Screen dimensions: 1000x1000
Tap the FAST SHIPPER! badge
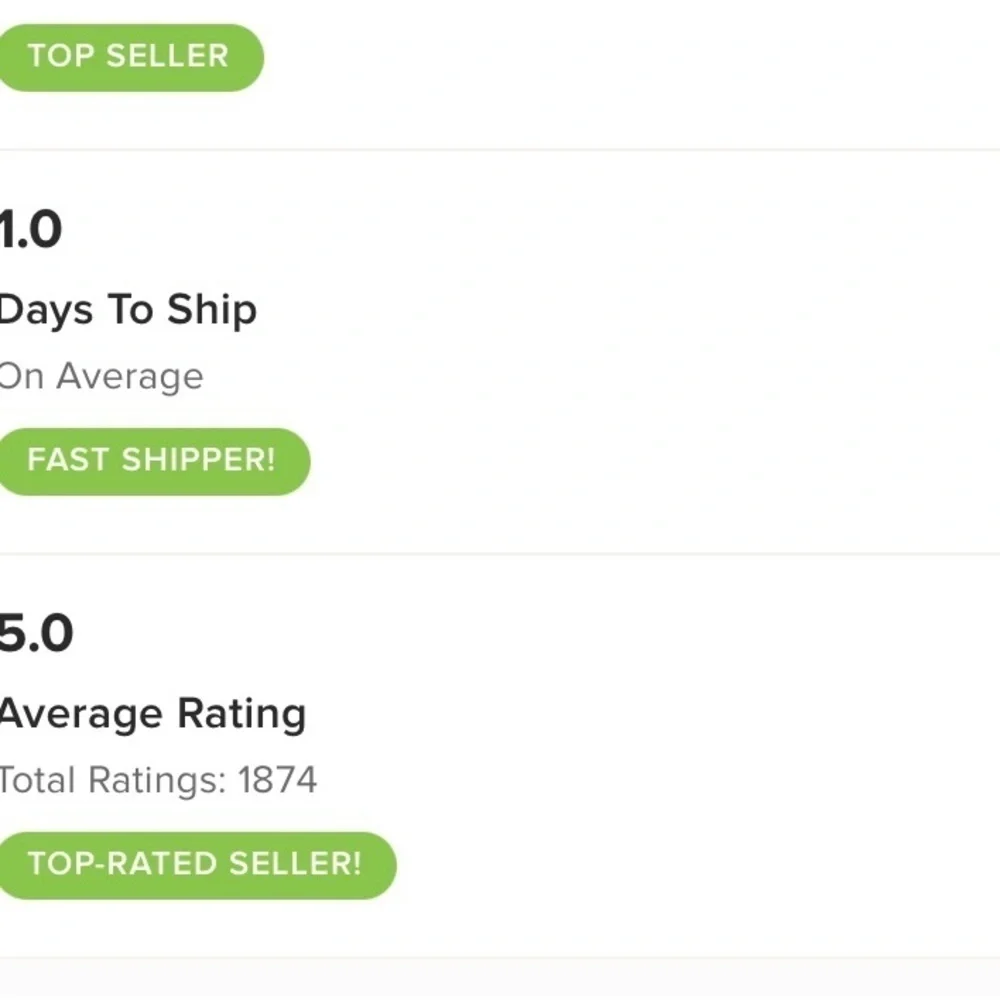pos(154,461)
